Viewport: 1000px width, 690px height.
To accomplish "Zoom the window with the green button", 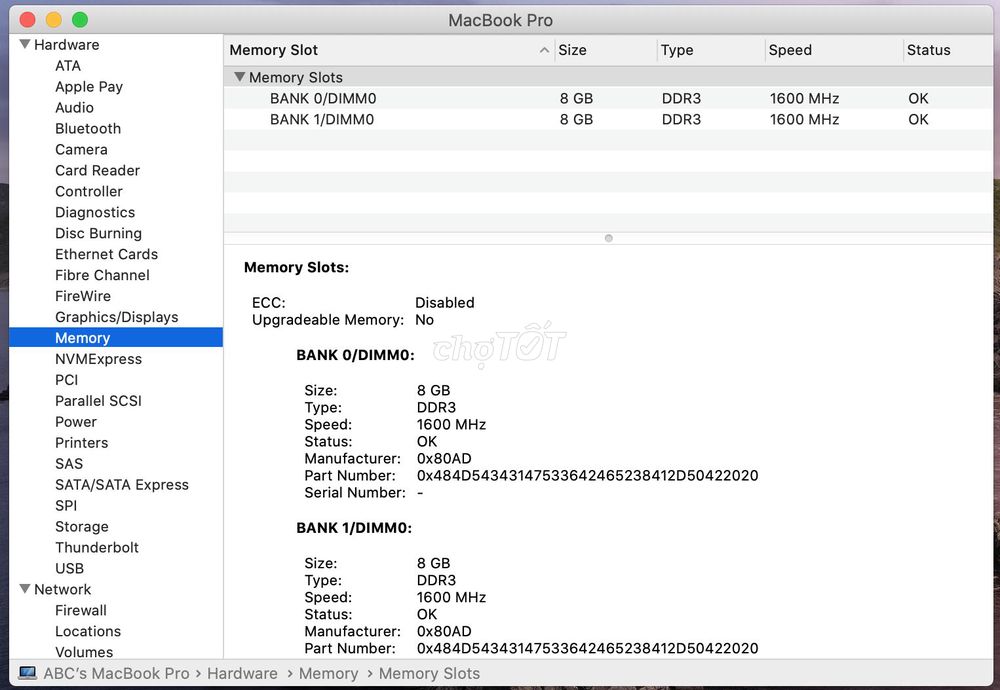I will 80,20.
